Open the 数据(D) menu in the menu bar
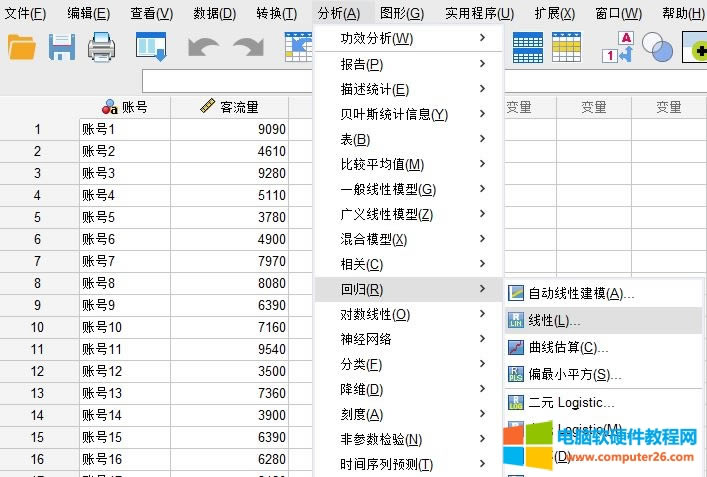The height and width of the screenshot is (477, 707). click(214, 13)
